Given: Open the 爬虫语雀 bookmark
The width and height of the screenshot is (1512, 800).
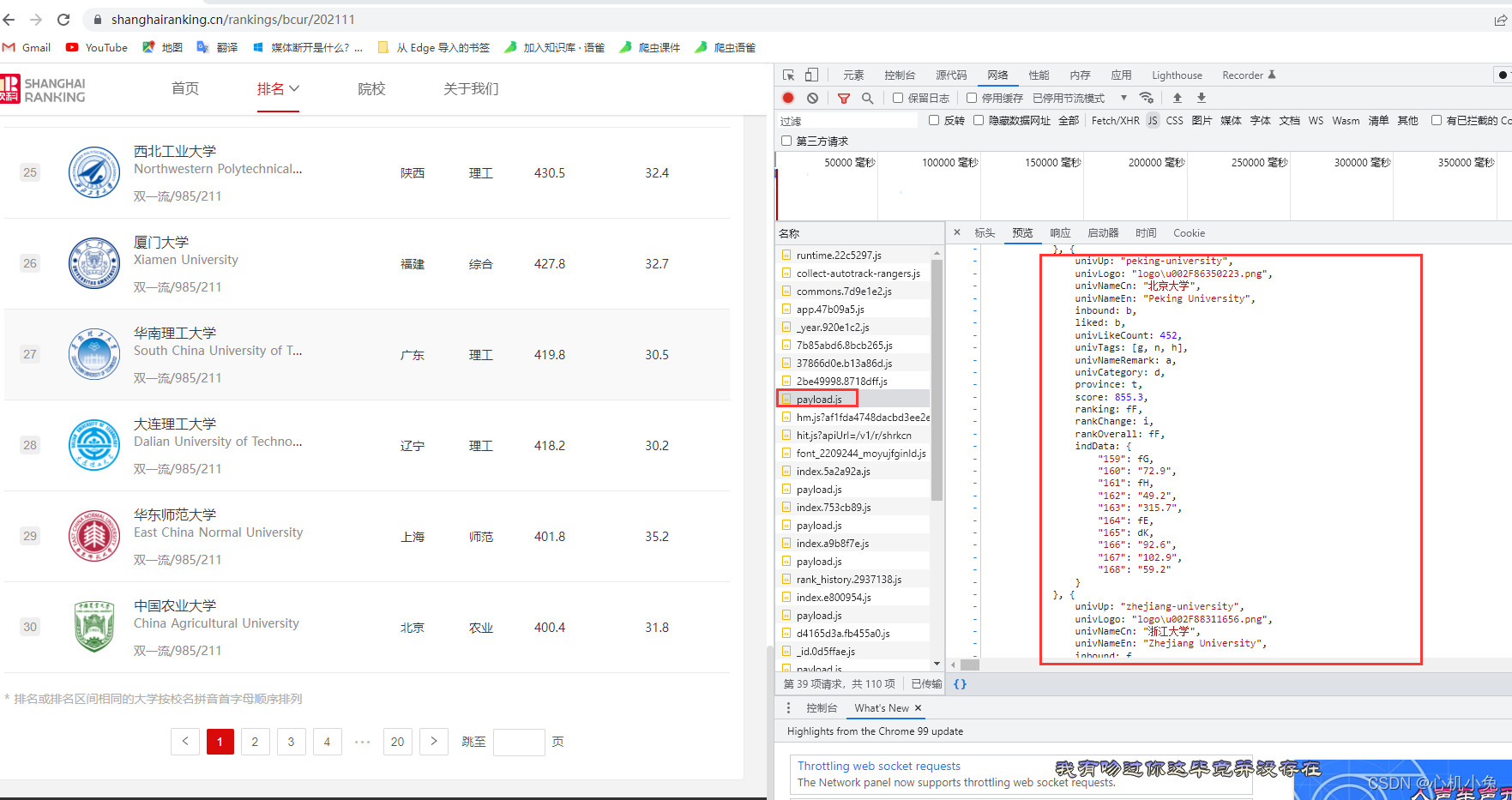Looking at the screenshot, I should [725, 47].
